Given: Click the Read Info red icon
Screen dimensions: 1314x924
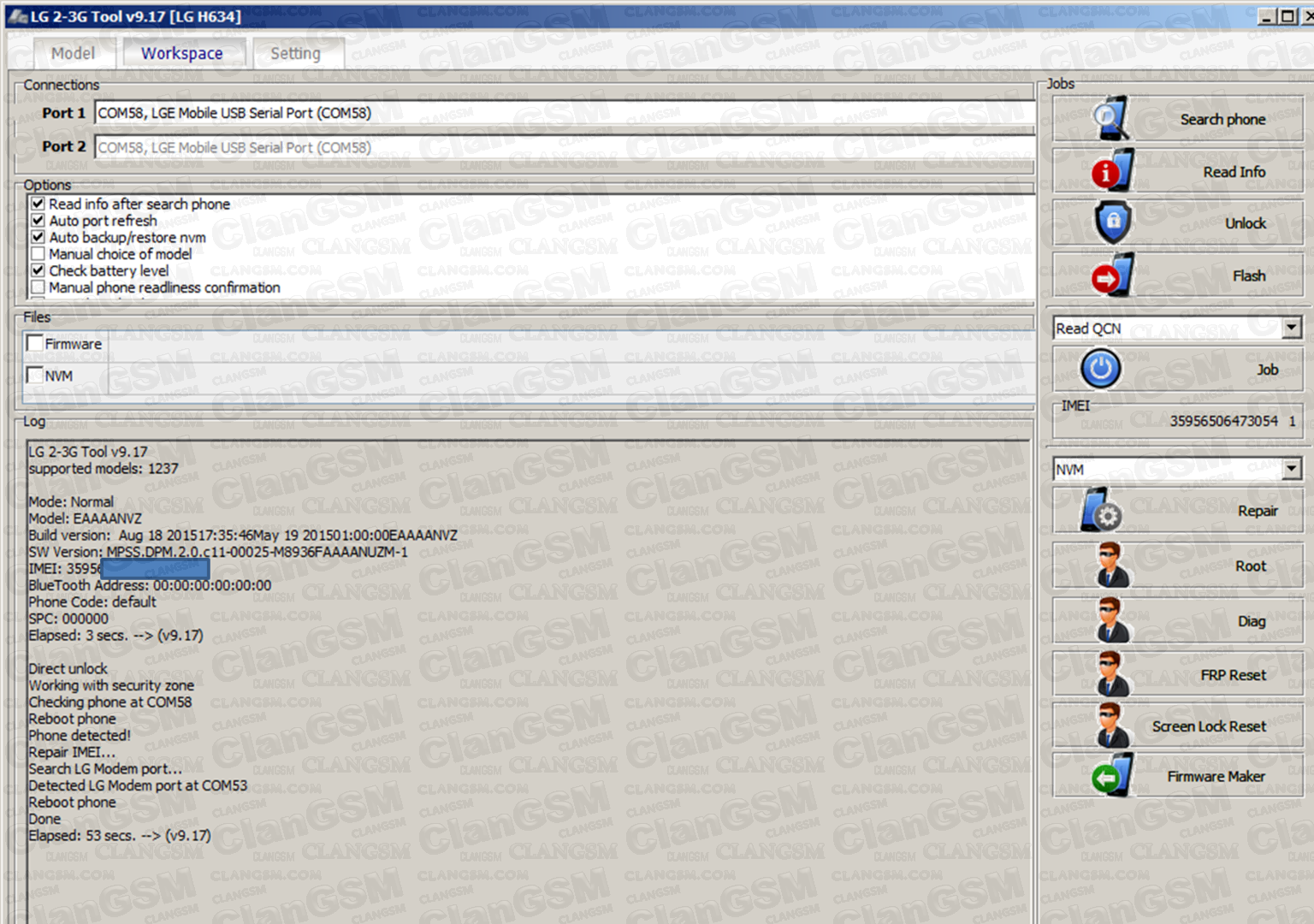Looking at the screenshot, I should pyautogui.click(x=1112, y=170).
